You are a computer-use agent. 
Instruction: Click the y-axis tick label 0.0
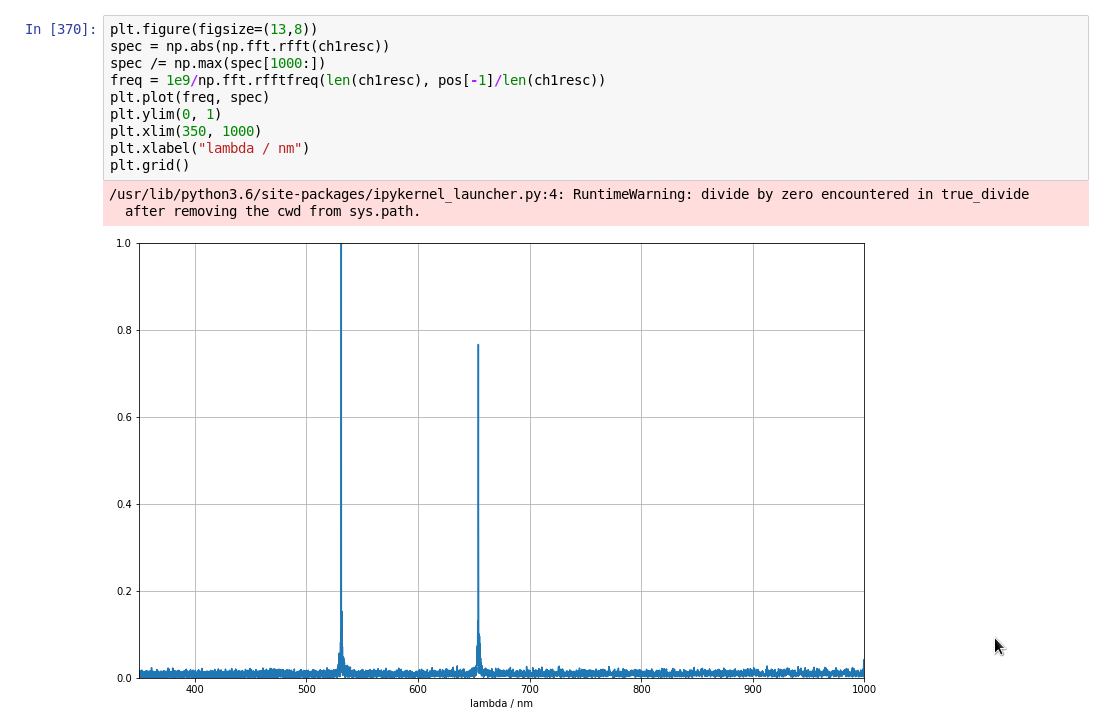point(124,678)
